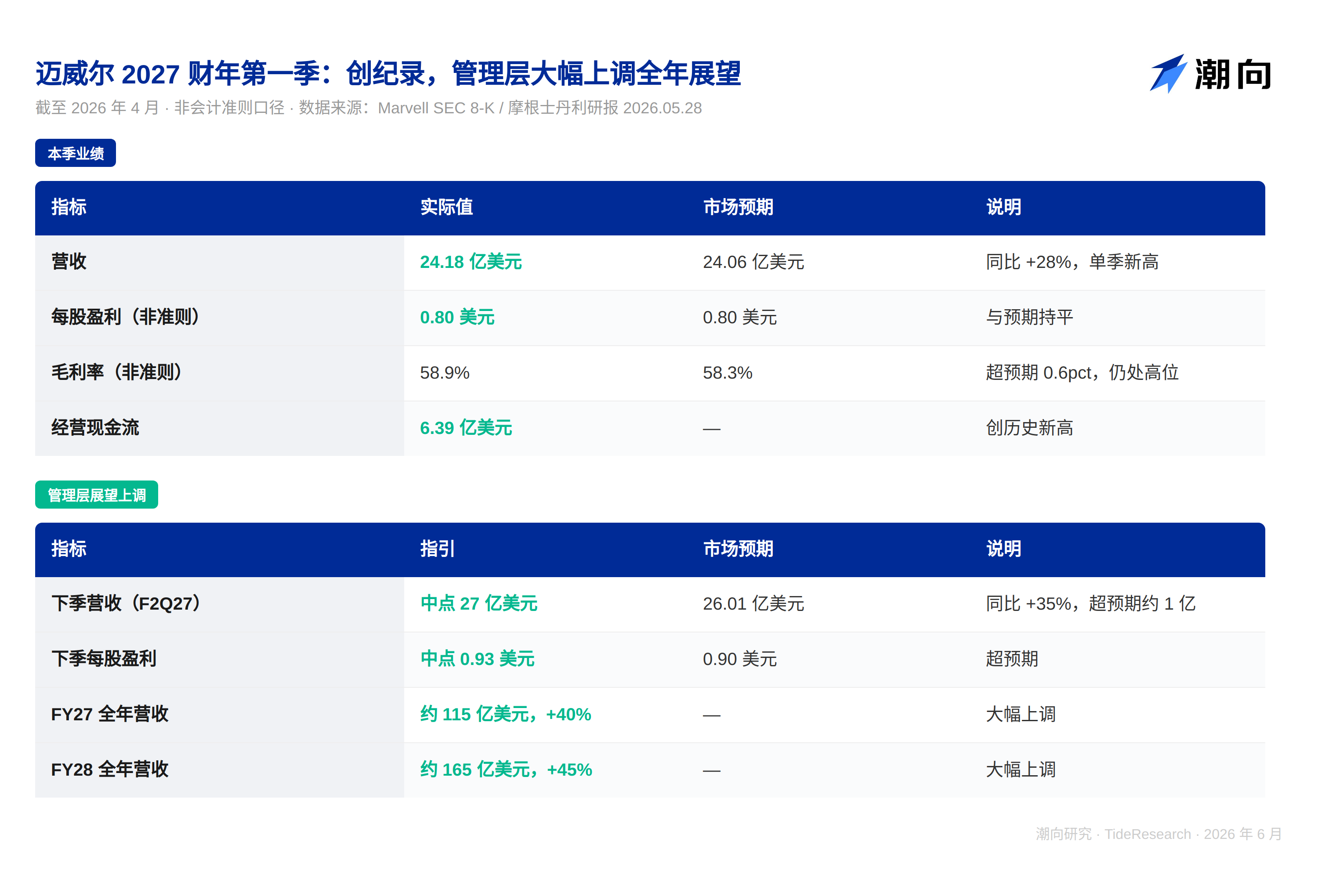Click the black 0.80 美元 market expectation
This screenshot has height=896, width=1318.
pyautogui.click(x=740, y=317)
